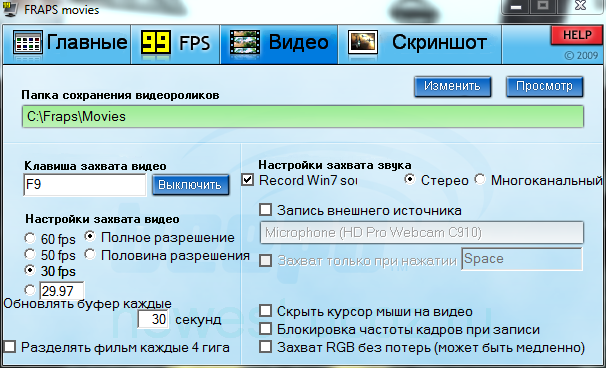
Task: Switch to the FPS tab
Action: tap(176, 44)
